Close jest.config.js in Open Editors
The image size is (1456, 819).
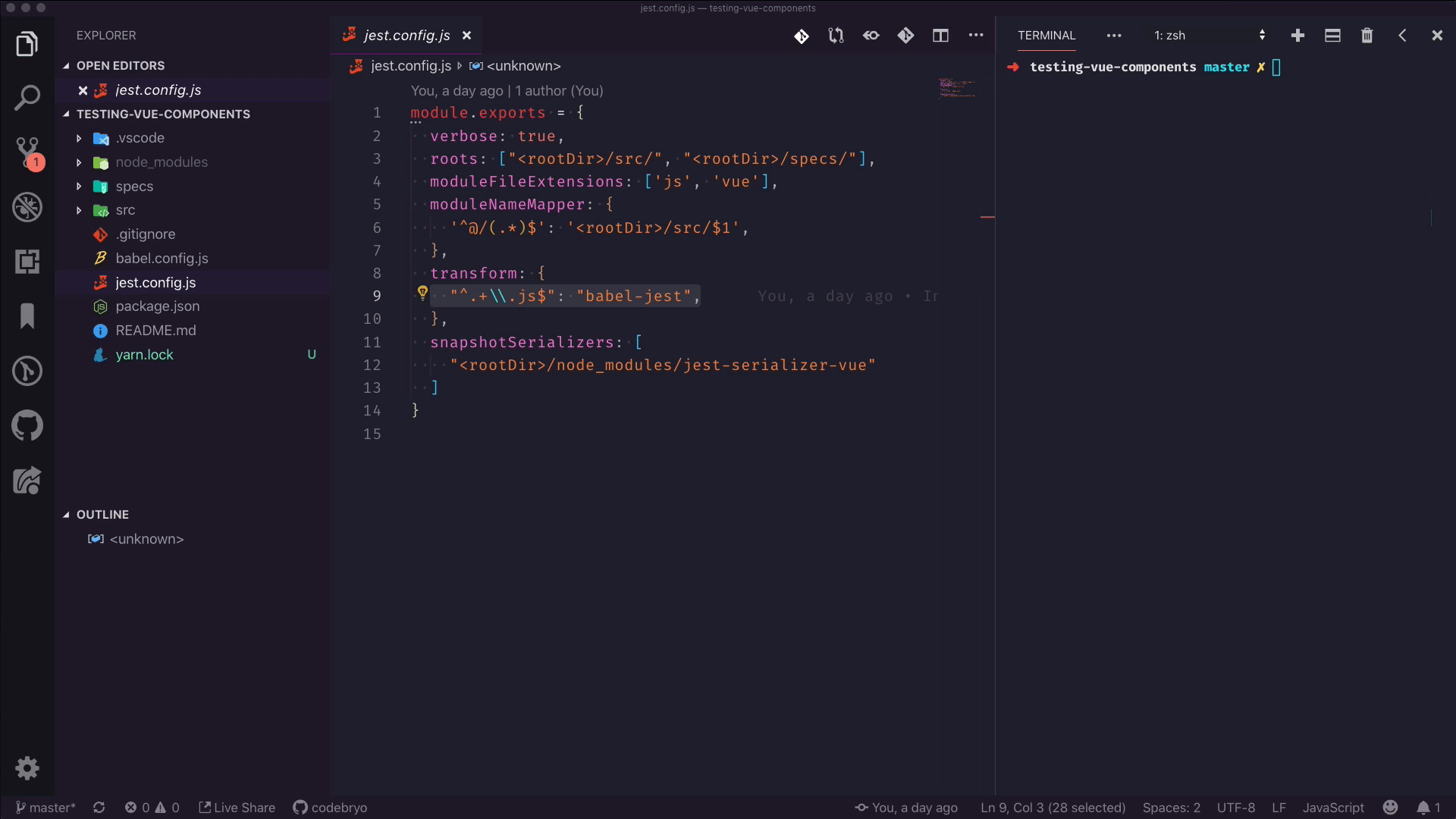click(83, 90)
